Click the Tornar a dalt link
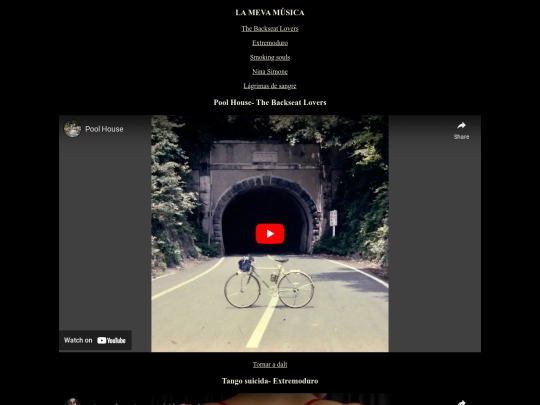The height and width of the screenshot is (405, 540). click(x=270, y=364)
